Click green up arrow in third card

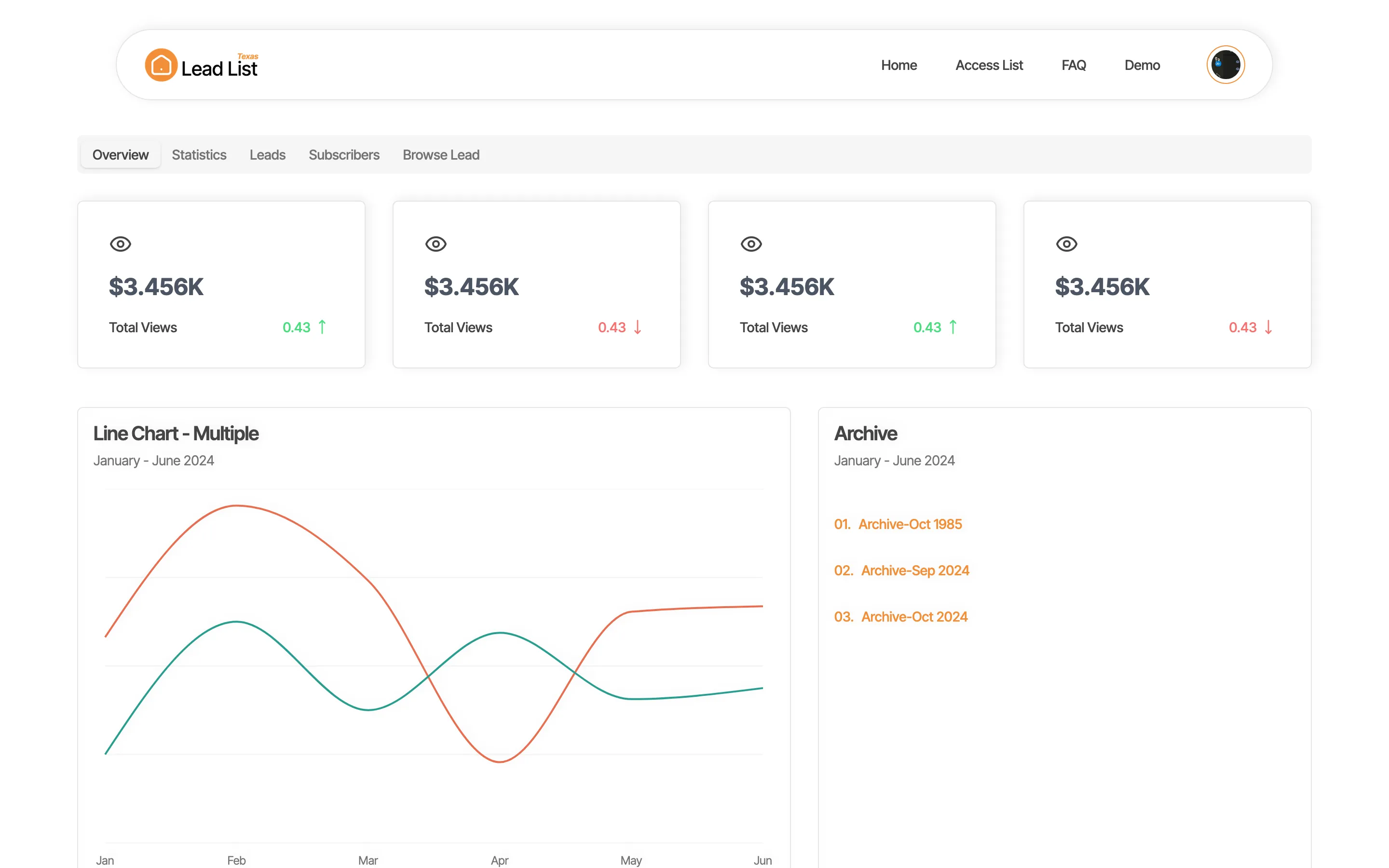coord(953,326)
